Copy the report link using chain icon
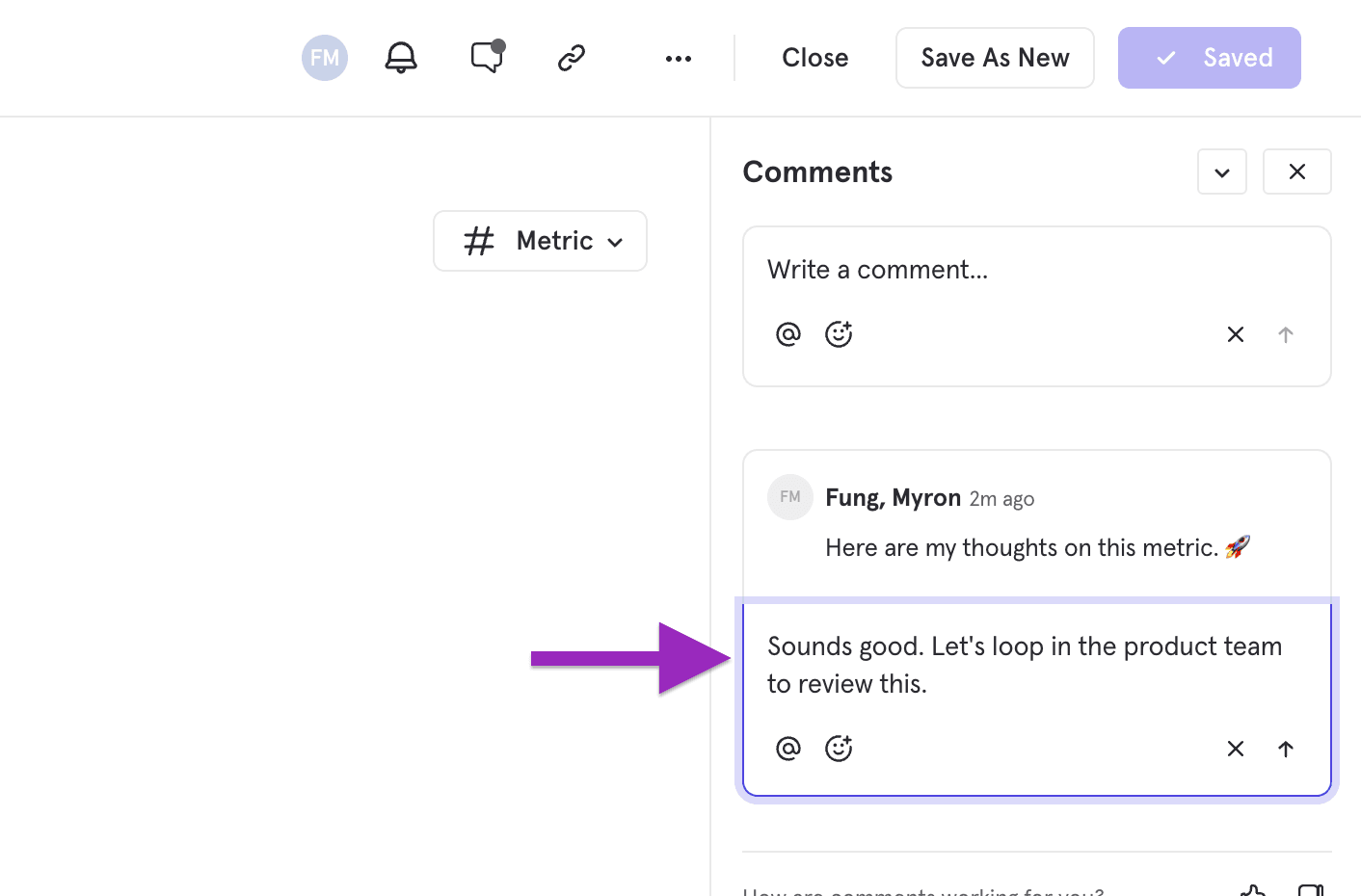 (x=572, y=58)
